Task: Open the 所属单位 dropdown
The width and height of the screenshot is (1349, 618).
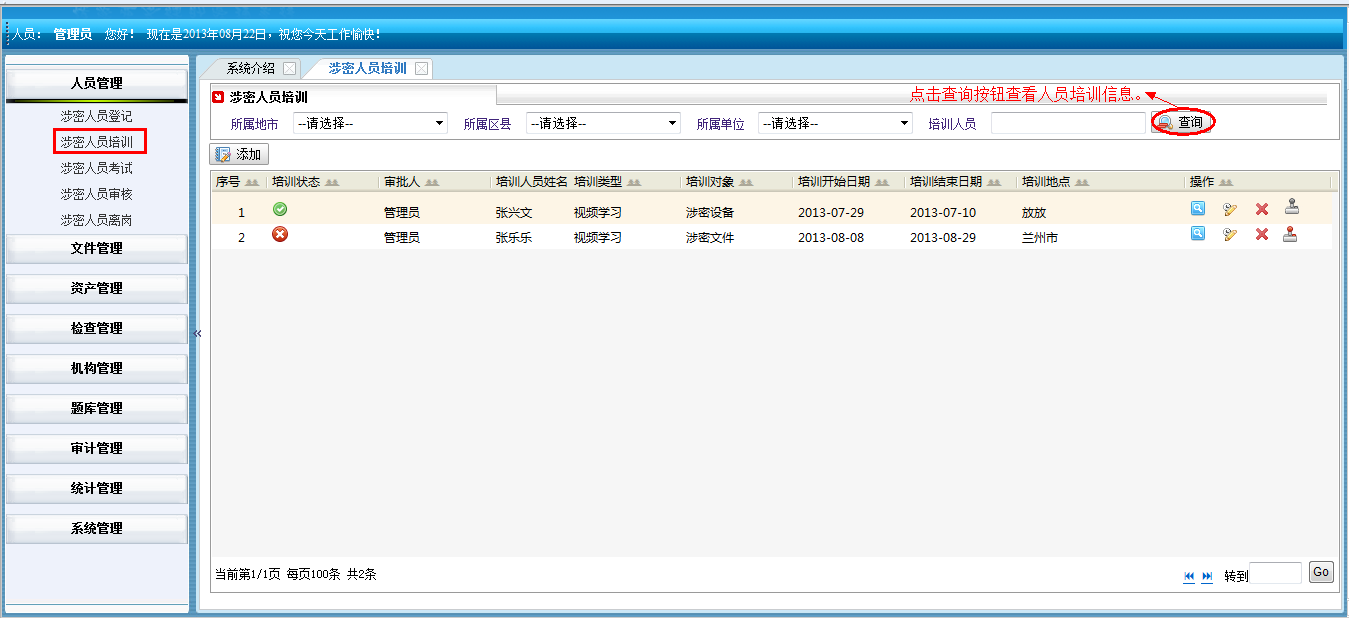Action: point(835,123)
